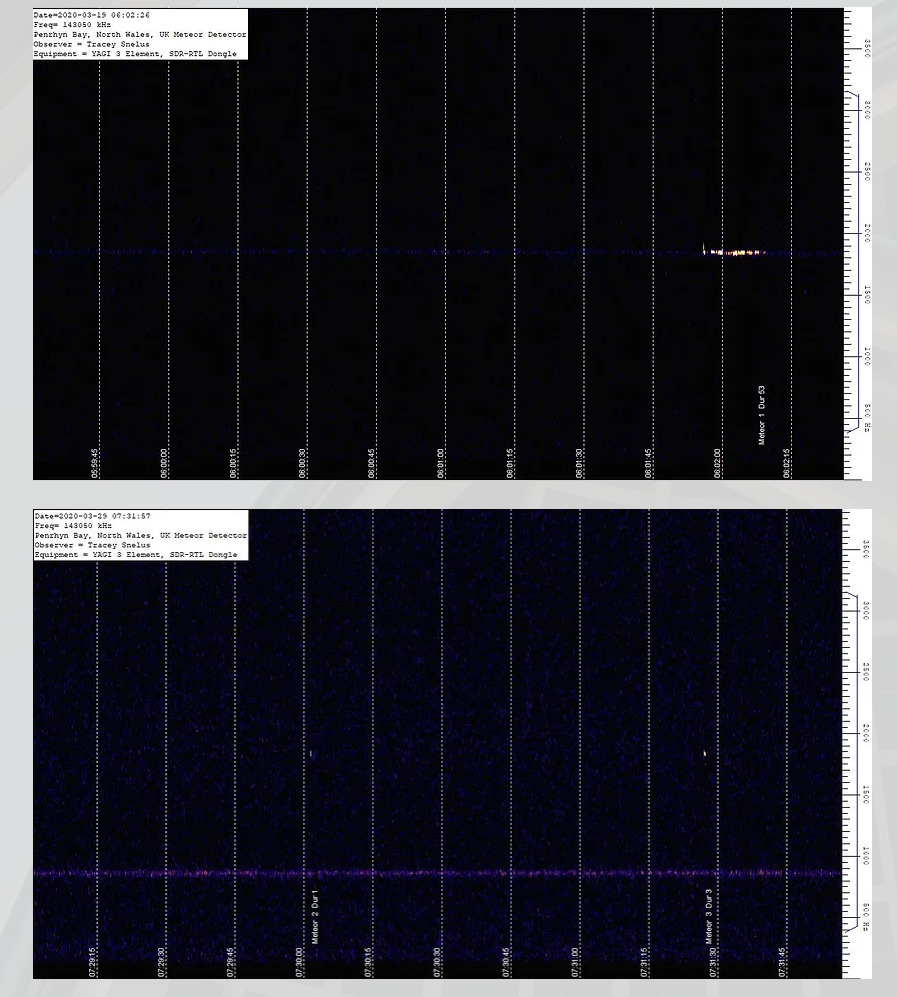The image size is (897, 997).
Task: Select the 07:30:00 time marker
Action: (x=299, y=962)
